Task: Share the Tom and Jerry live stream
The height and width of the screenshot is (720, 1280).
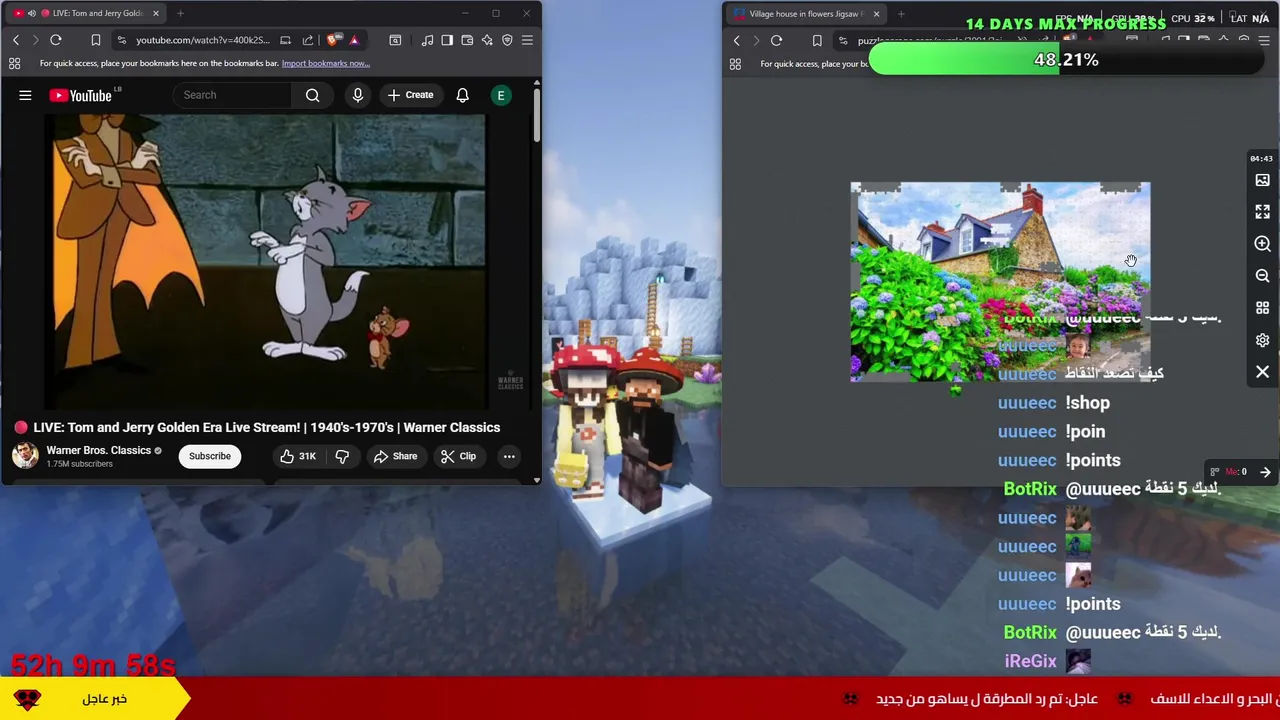Action: pyautogui.click(x=395, y=456)
